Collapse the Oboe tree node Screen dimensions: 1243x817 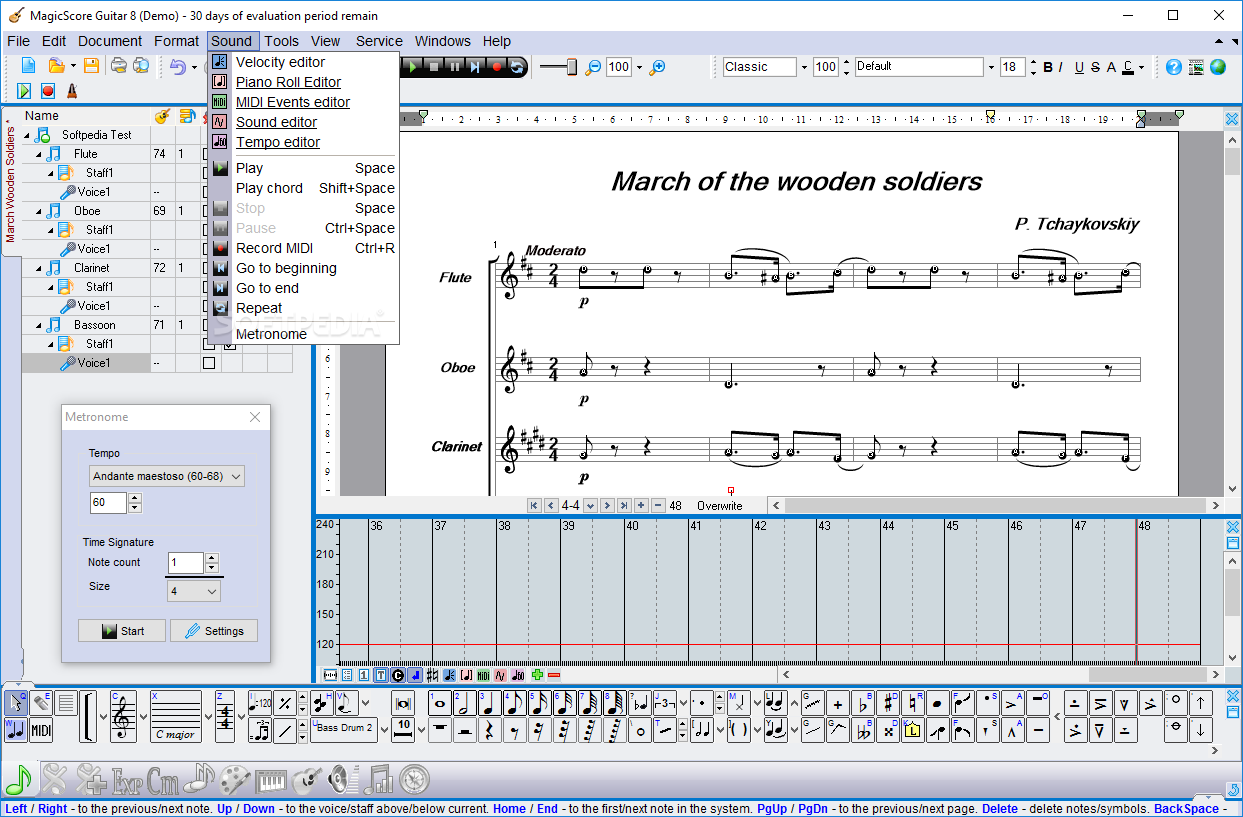(x=40, y=211)
